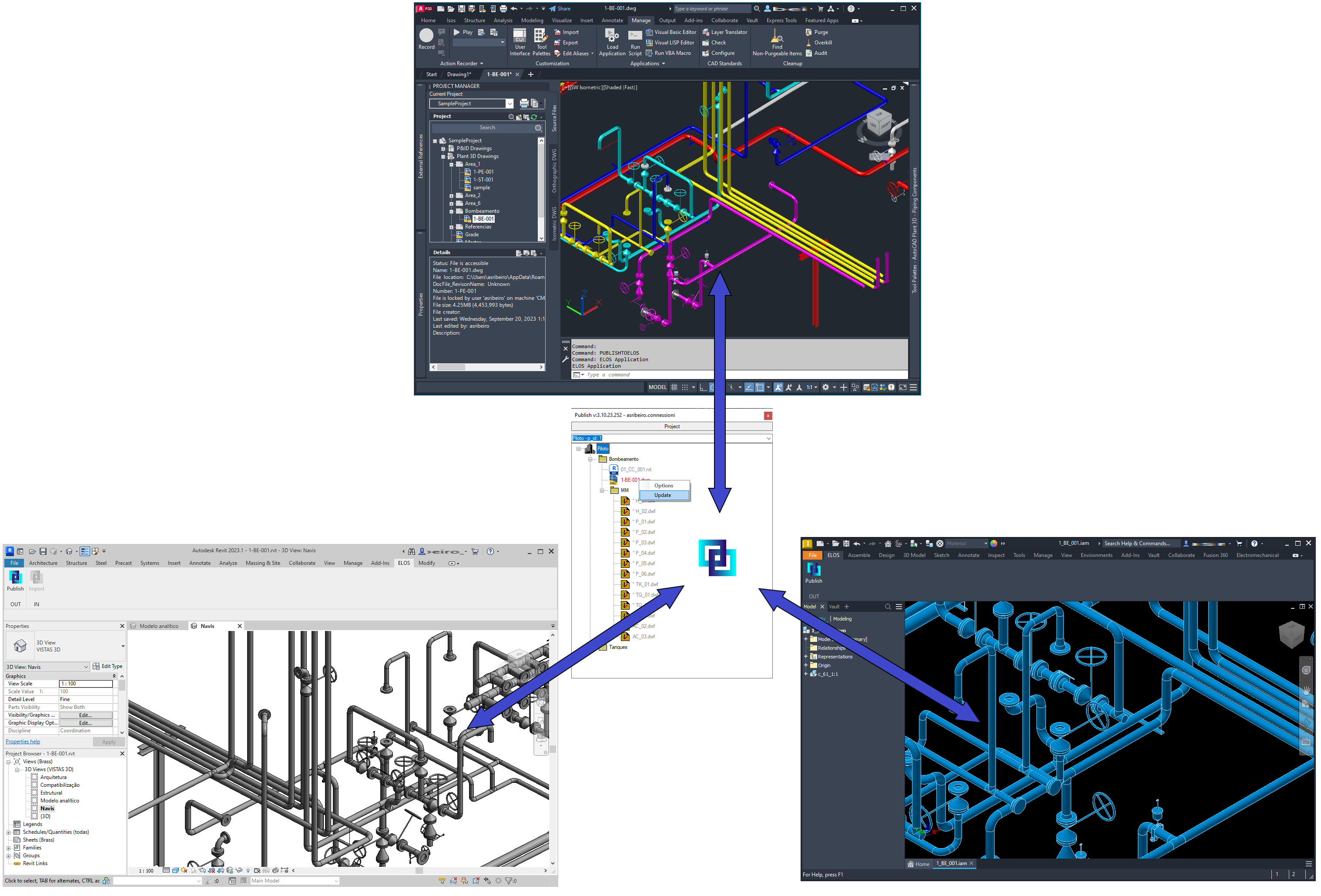The width and height of the screenshot is (1321, 896).
Task: Click the Workspace Switching gear in AutoCAD status bar
Action: tap(825, 387)
